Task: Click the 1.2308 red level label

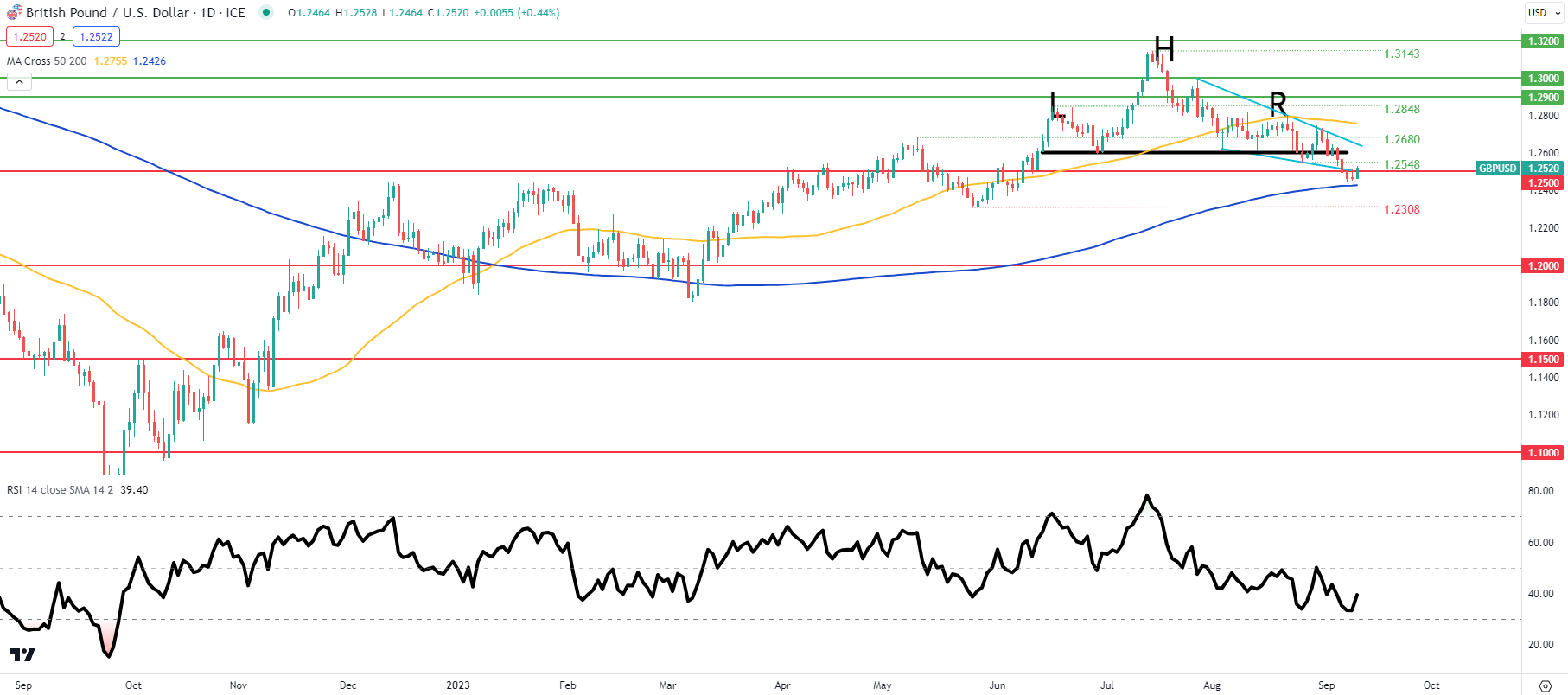Action: pyautogui.click(x=1402, y=209)
